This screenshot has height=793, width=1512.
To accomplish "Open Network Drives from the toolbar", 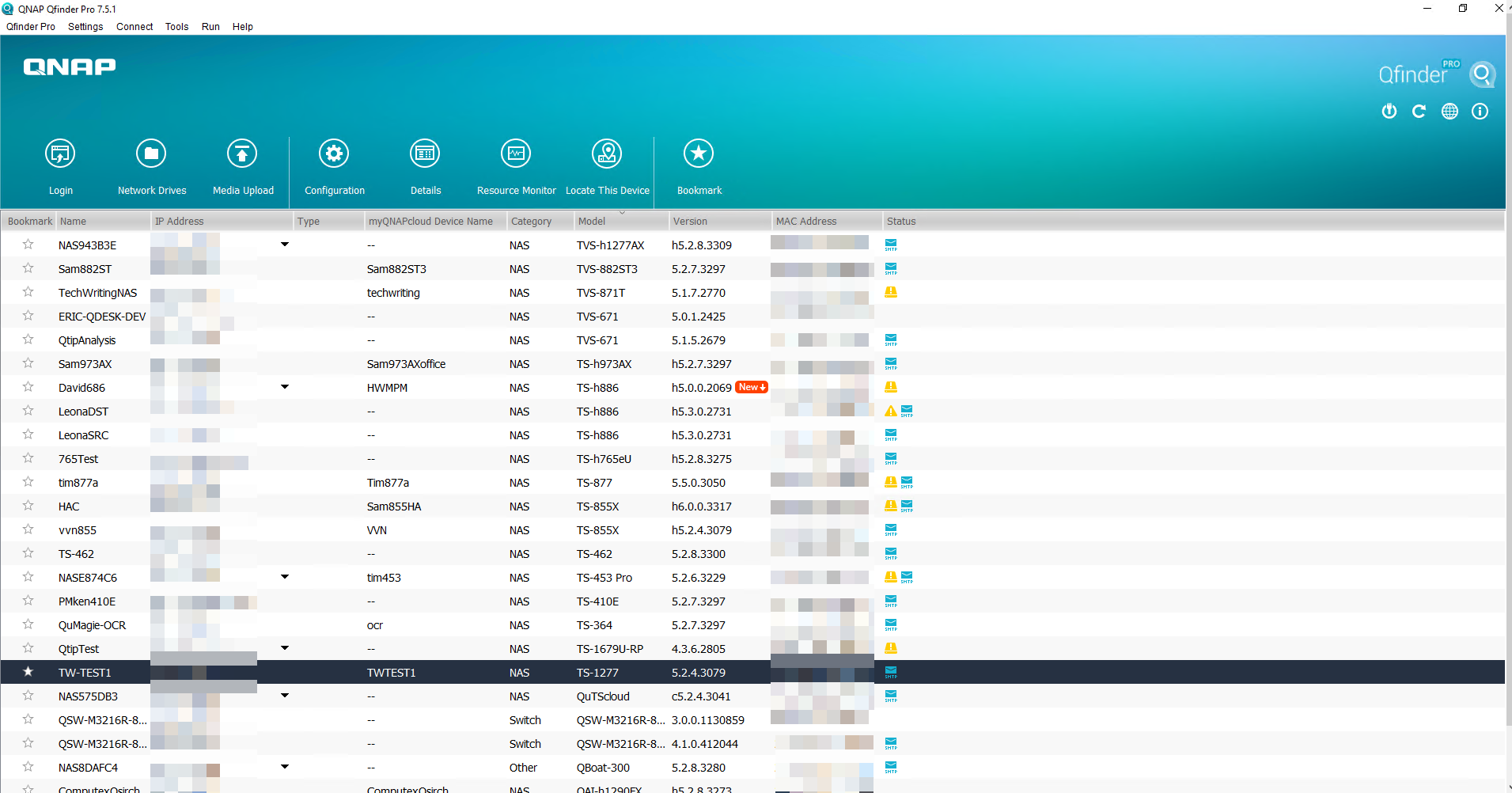I will tap(151, 154).
